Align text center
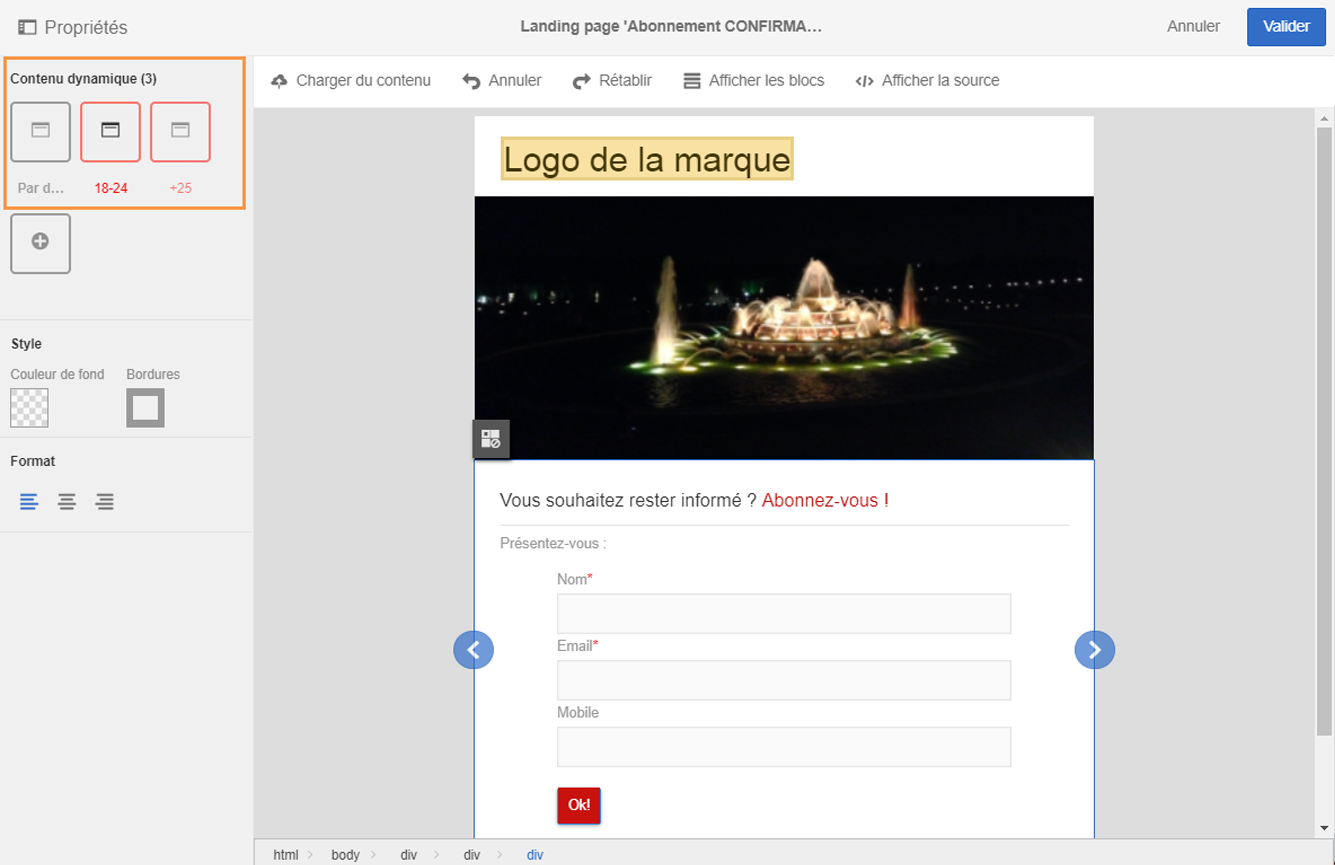 [67, 502]
